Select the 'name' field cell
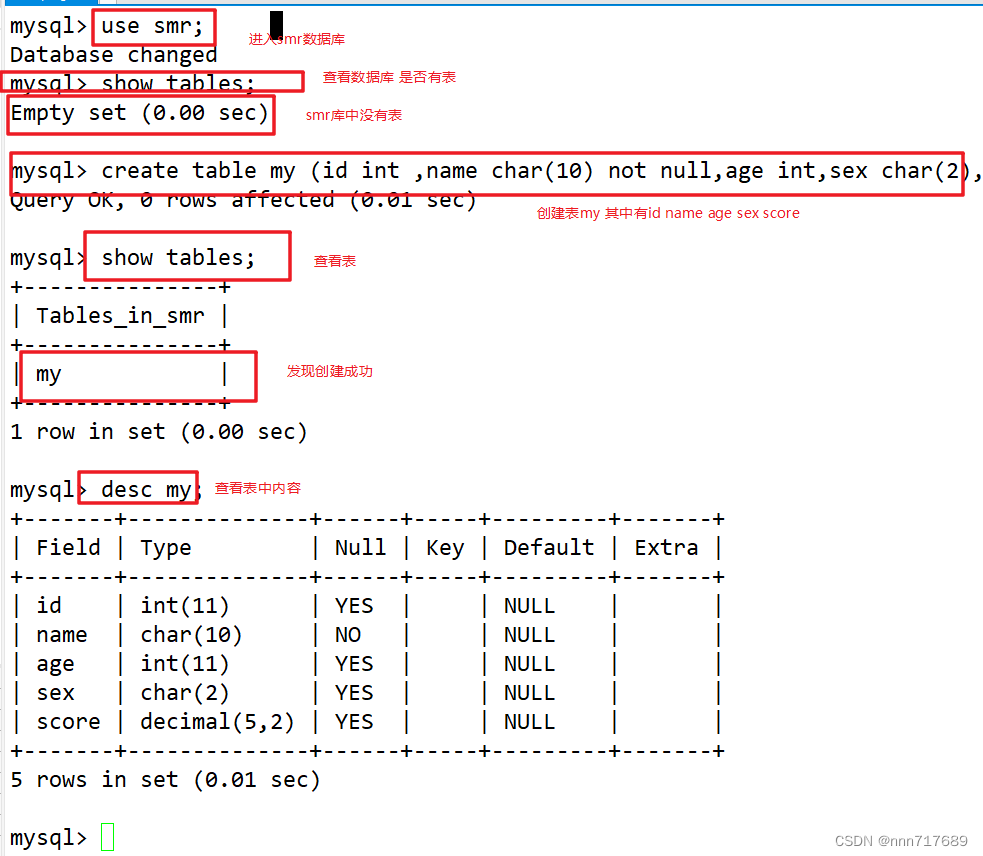Image resolution: width=983 pixels, height=856 pixels. (x=62, y=635)
